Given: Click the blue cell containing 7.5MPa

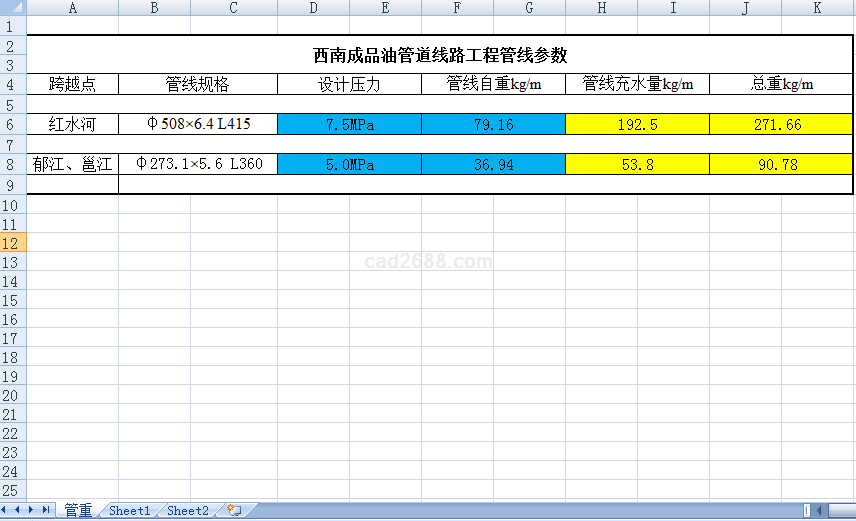Looking at the screenshot, I should [349, 125].
